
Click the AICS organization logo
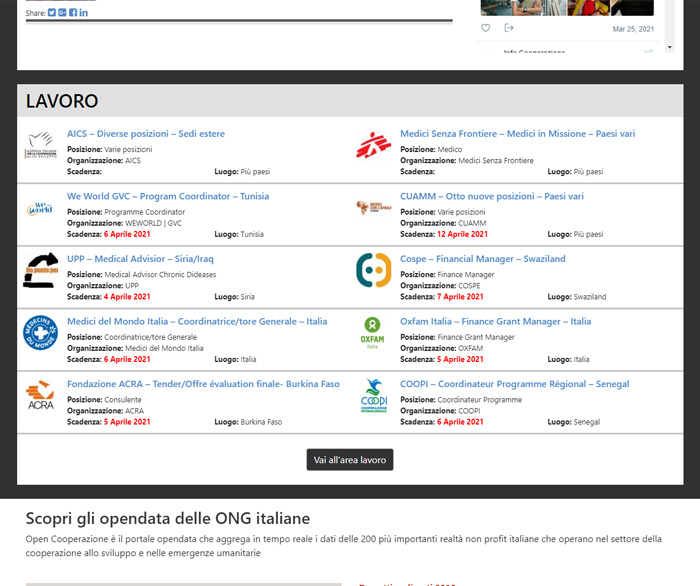[x=40, y=147]
